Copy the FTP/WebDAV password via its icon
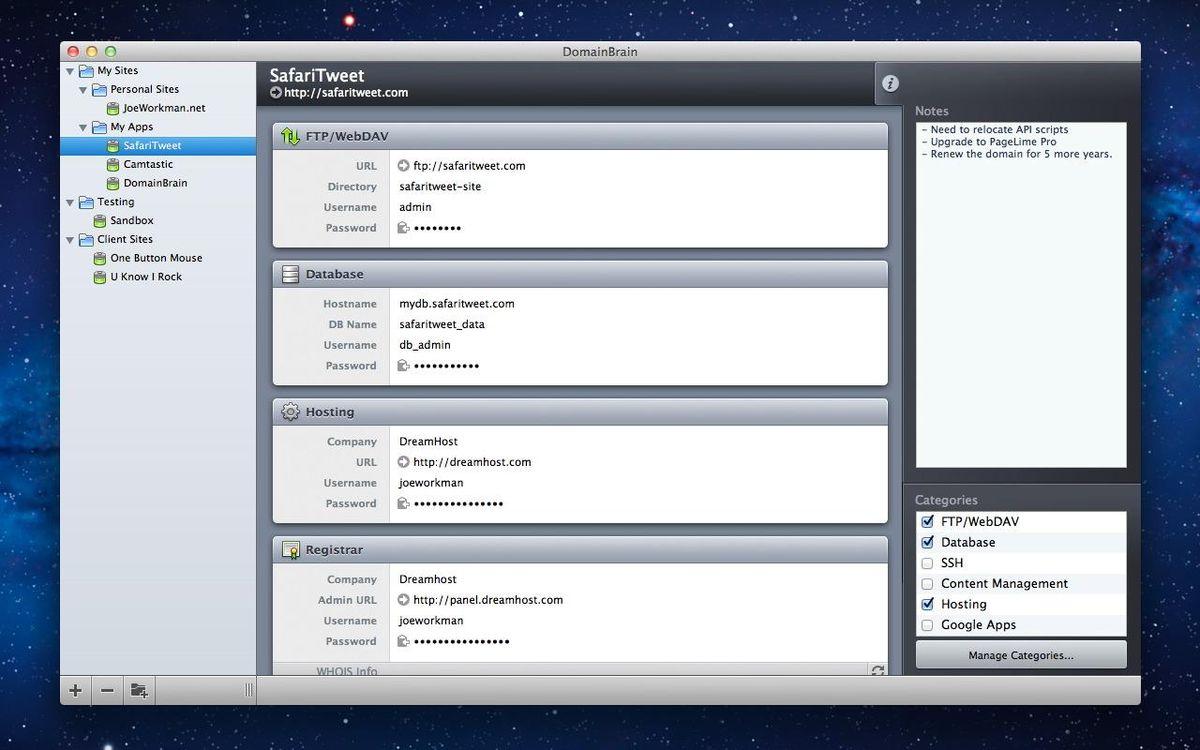1200x750 pixels. 404,228
